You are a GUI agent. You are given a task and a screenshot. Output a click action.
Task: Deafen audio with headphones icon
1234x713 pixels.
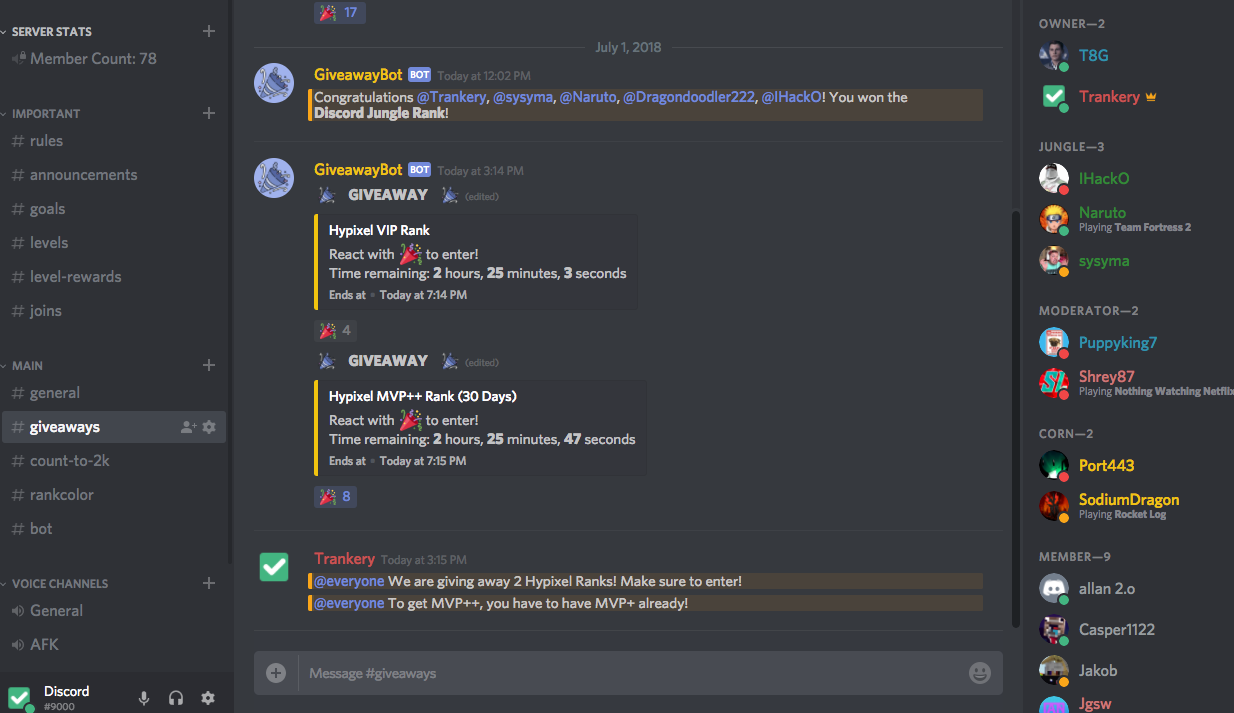click(176, 698)
